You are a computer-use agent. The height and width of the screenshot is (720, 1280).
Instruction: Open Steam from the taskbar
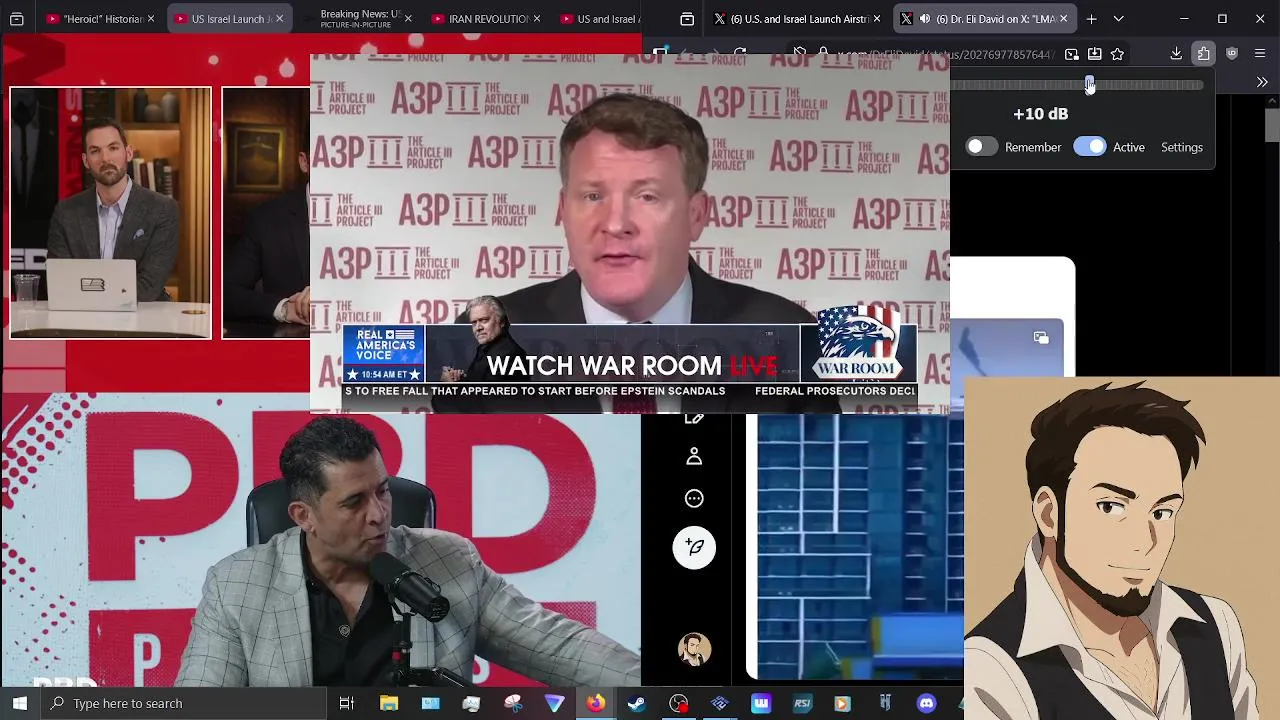[637, 703]
